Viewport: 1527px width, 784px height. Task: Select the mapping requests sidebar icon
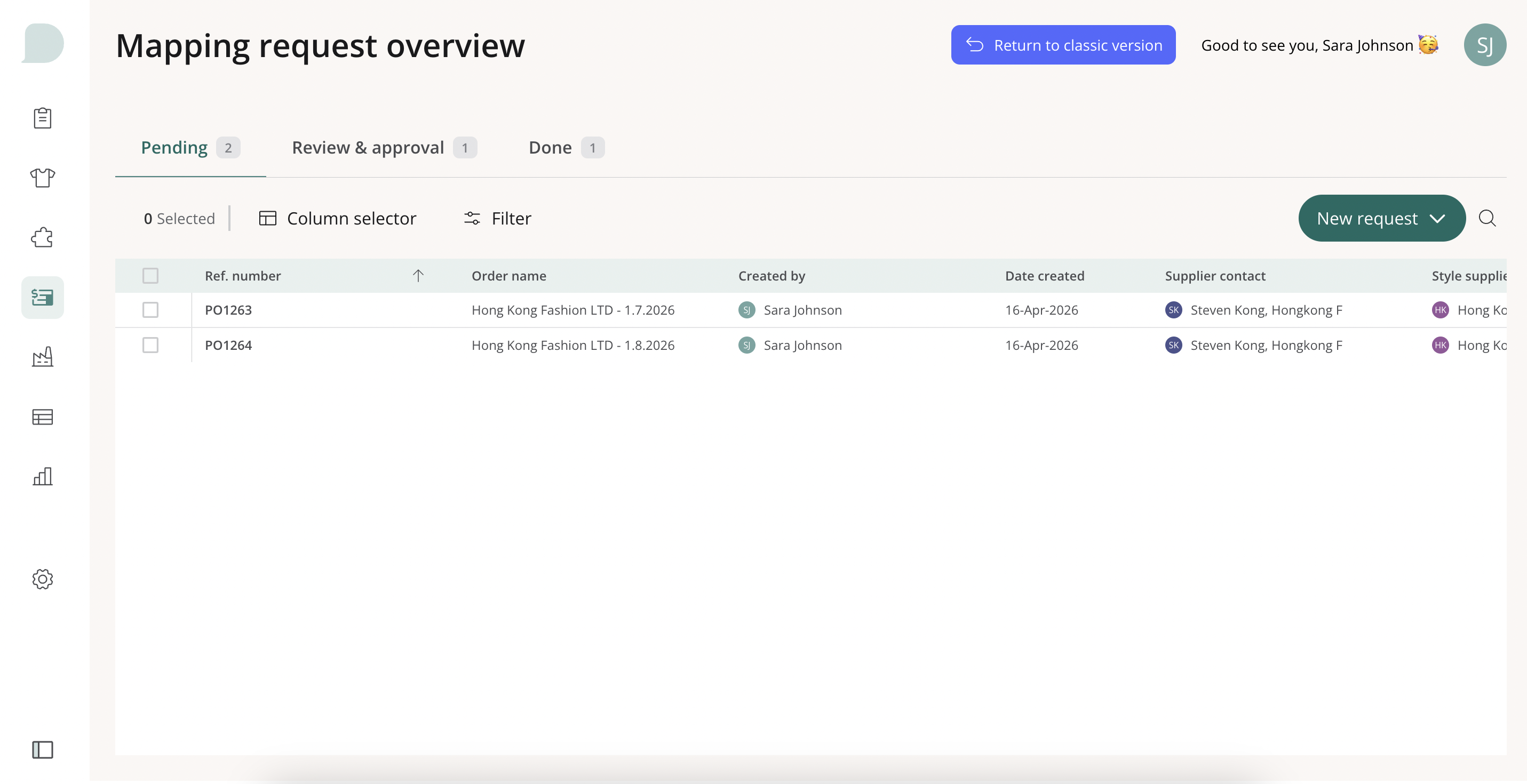pyautogui.click(x=43, y=298)
